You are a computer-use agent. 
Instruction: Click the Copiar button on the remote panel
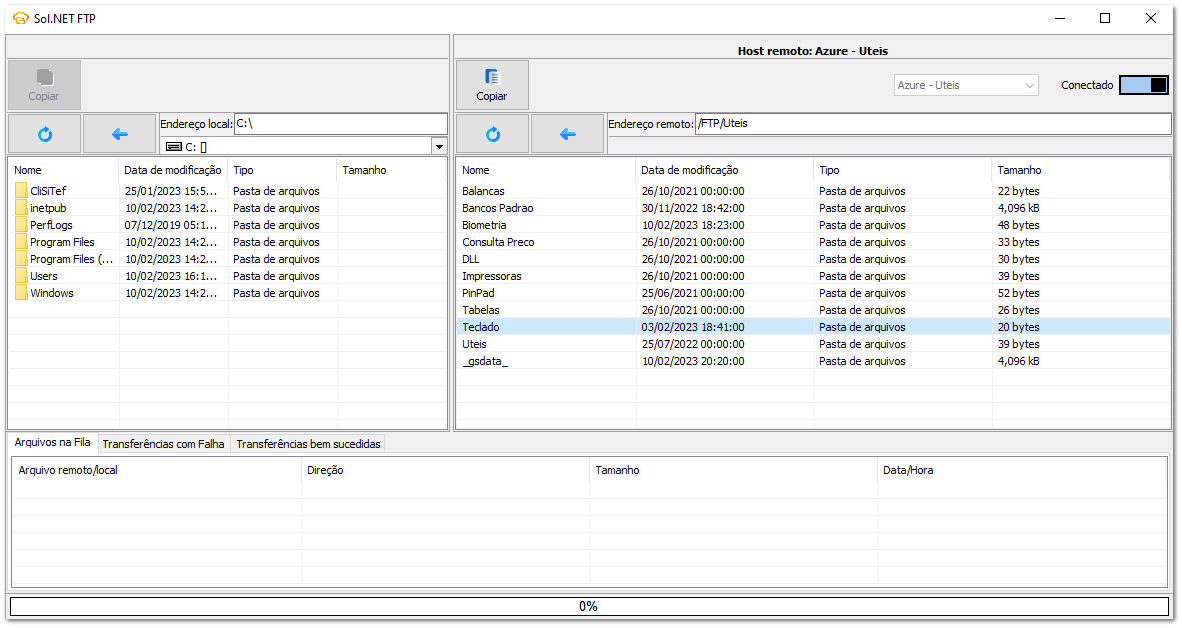pos(491,85)
